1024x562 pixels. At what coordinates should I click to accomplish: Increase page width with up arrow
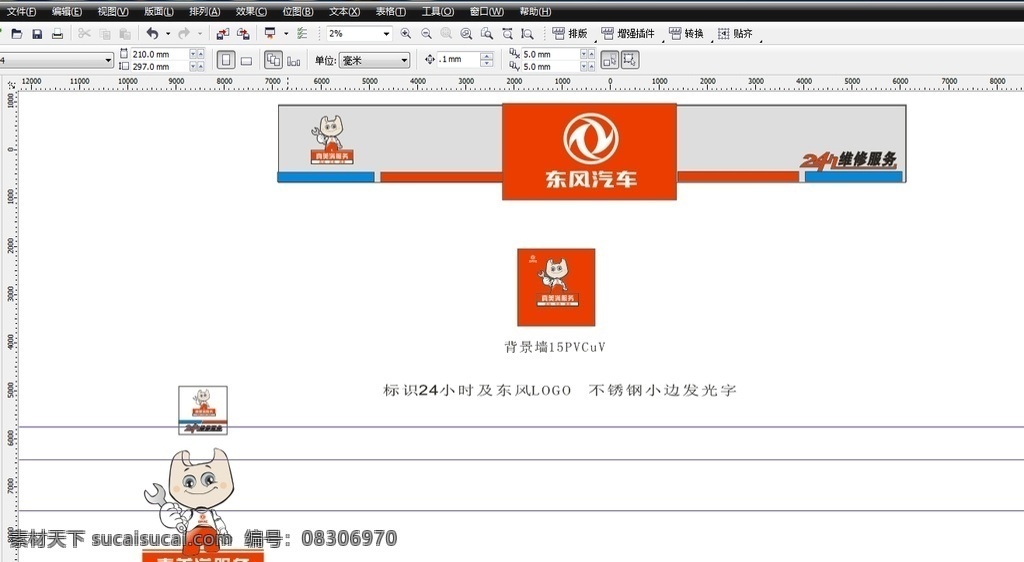coord(200,54)
